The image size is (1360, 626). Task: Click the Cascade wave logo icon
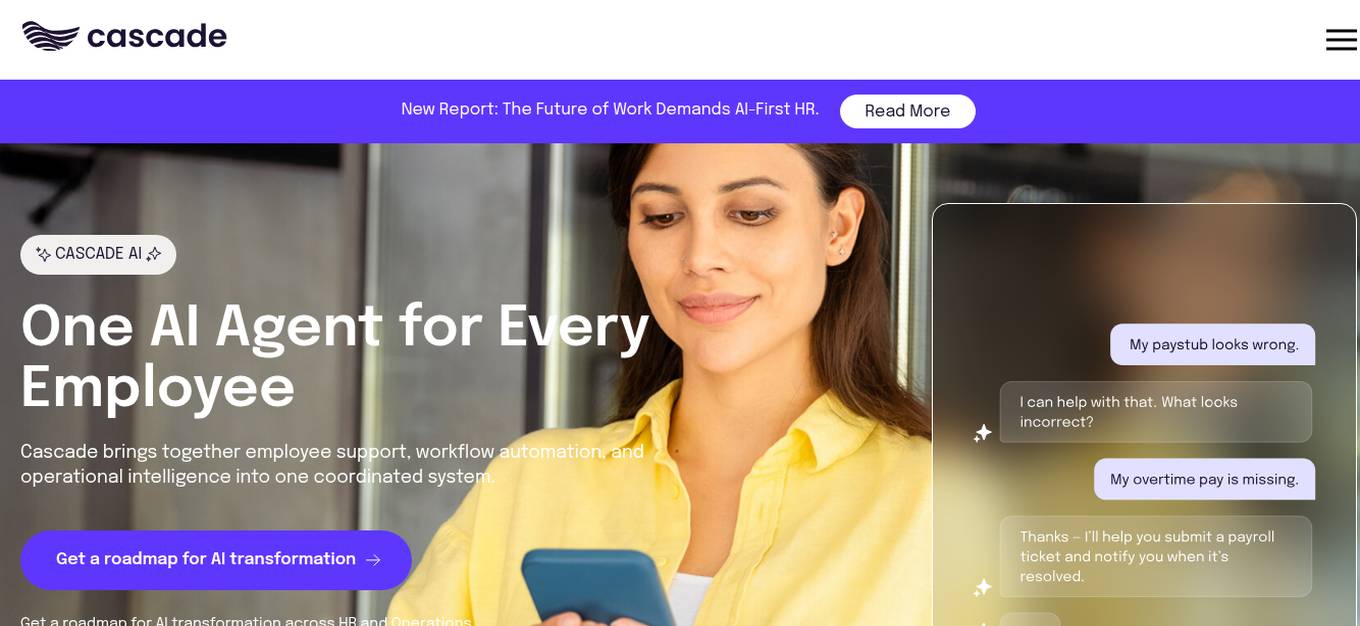(50, 36)
